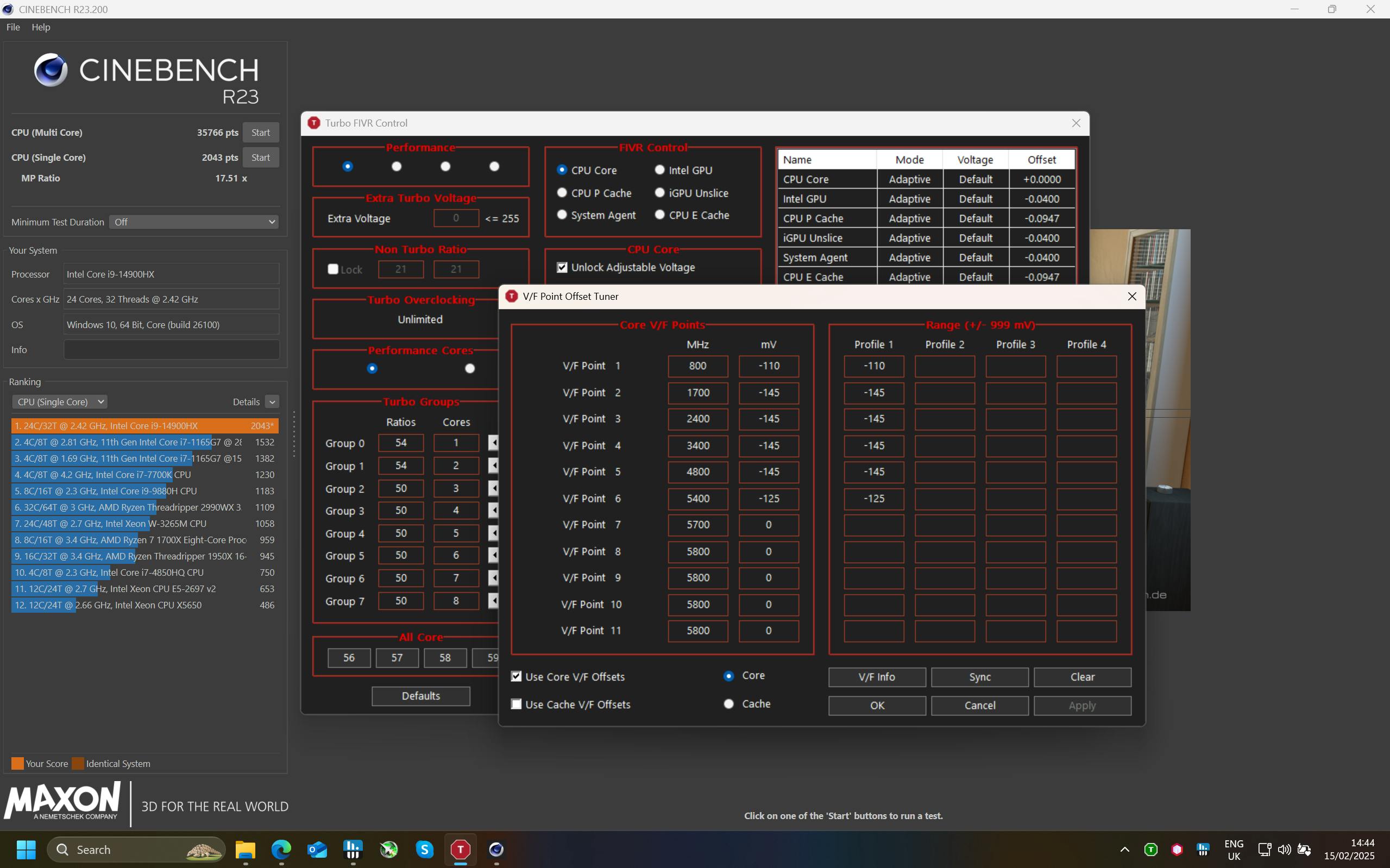The height and width of the screenshot is (868, 1390).
Task: Launch Outlook from the taskbar
Action: point(317,849)
